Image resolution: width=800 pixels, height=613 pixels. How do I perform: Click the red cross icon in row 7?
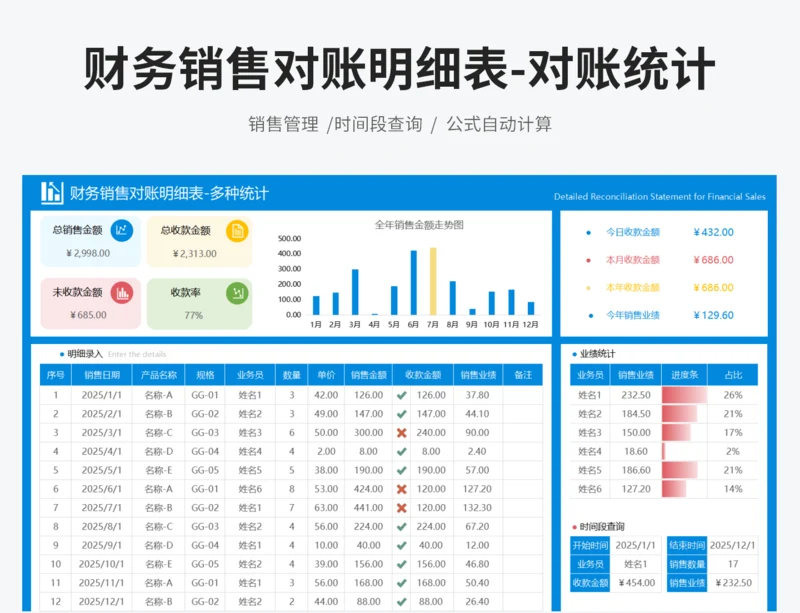click(401, 508)
